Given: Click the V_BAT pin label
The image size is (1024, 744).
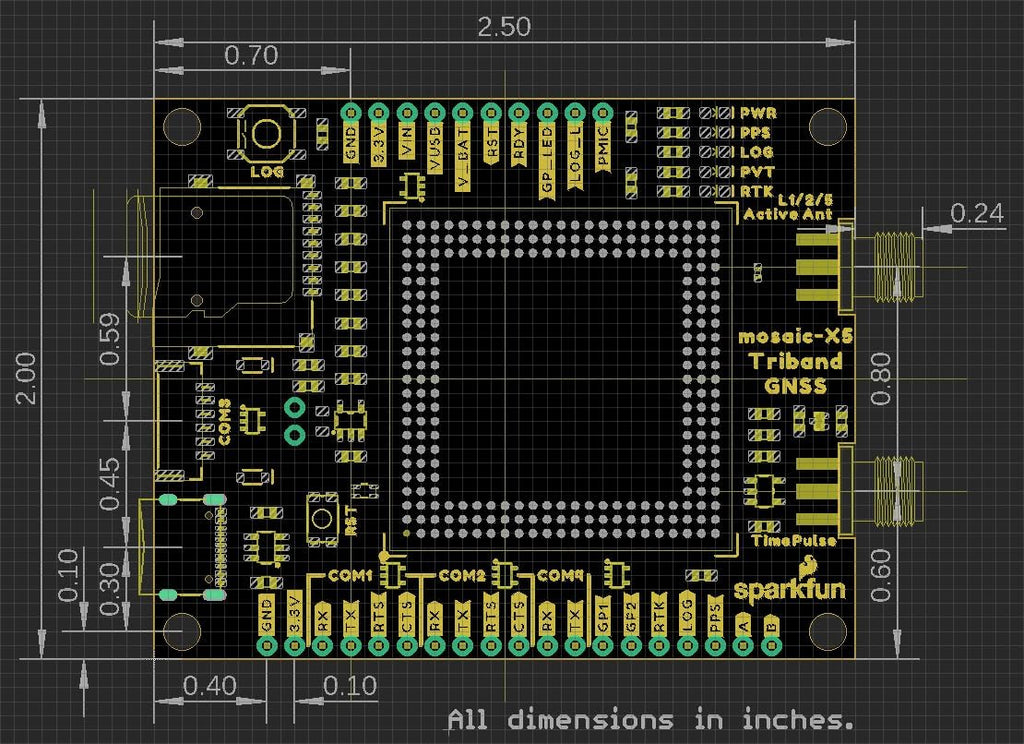Looking at the screenshot, I should 462,157.
